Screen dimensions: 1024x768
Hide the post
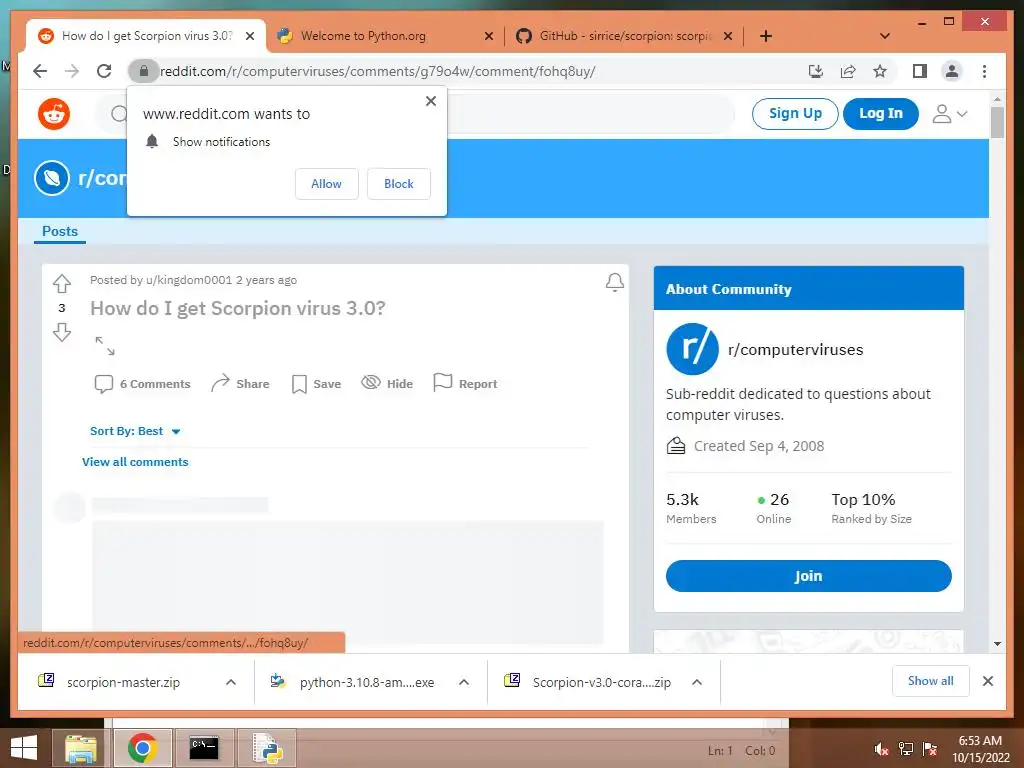[x=387, y=384]
